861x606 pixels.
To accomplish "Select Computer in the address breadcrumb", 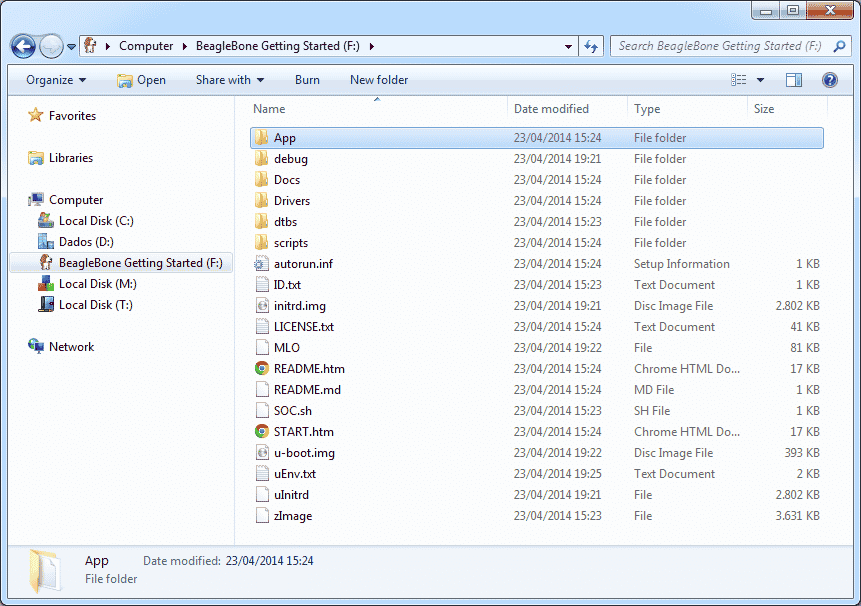I will (146, 46).
